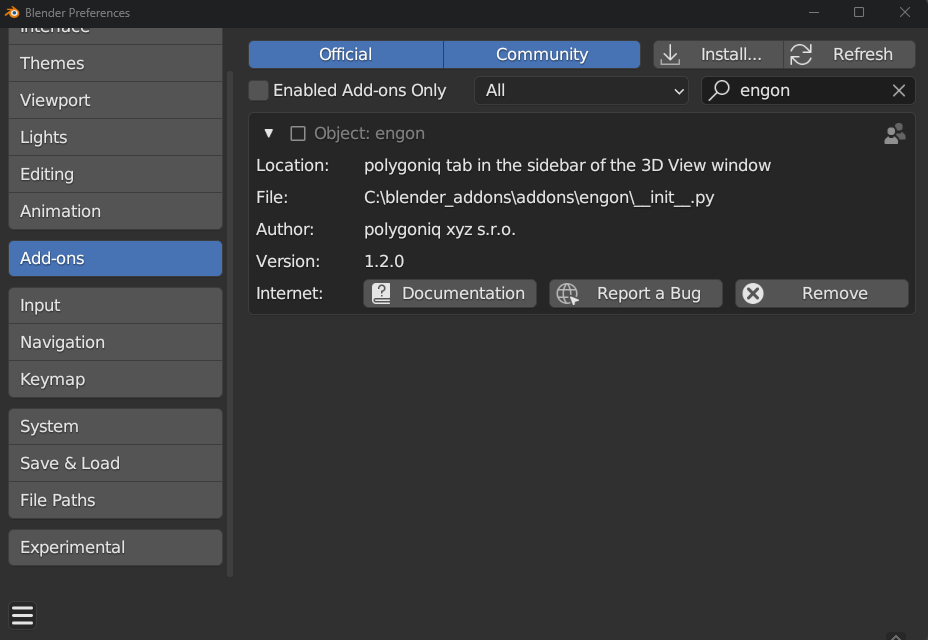Toggle Enabled Add-ons Only checkbox
Image resolution: width=928 pixels, height=640 pixels.
(259, 91)
